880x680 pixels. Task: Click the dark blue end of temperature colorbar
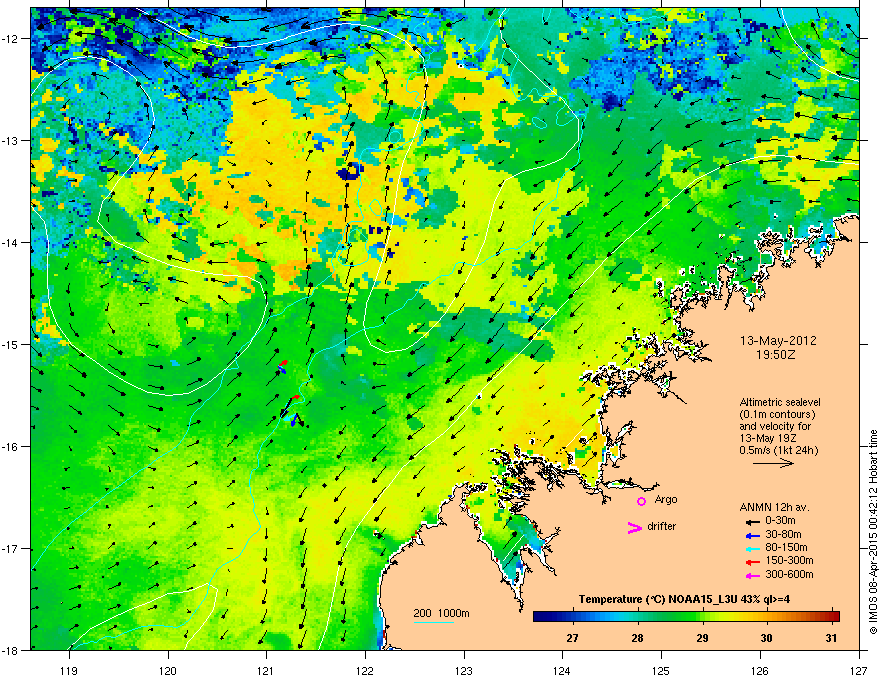(540, 617)
